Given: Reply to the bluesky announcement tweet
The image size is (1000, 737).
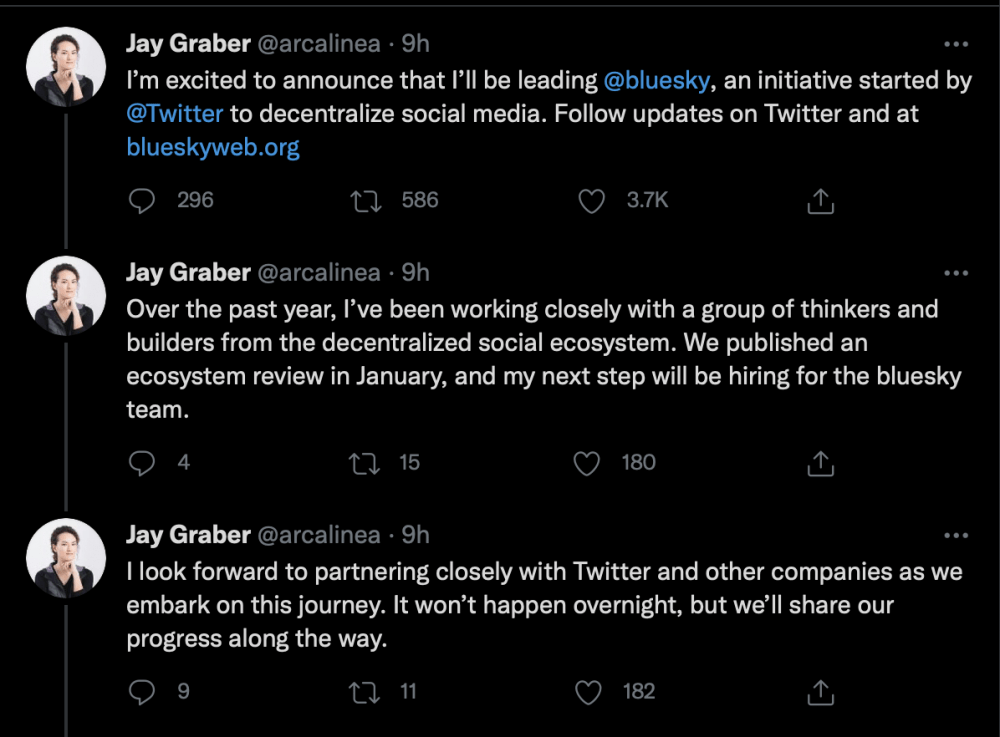Looking at the screenshot, I should 142,201.
